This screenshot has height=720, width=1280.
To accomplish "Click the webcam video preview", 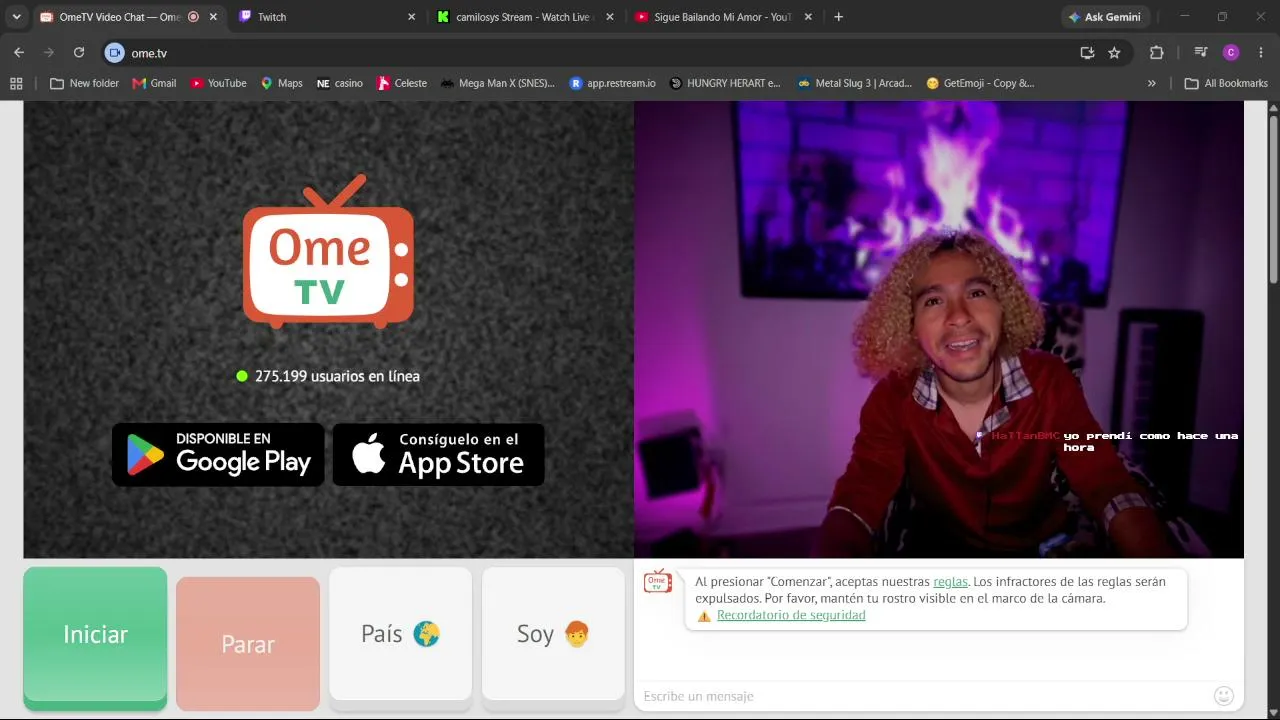I will 939,329.
